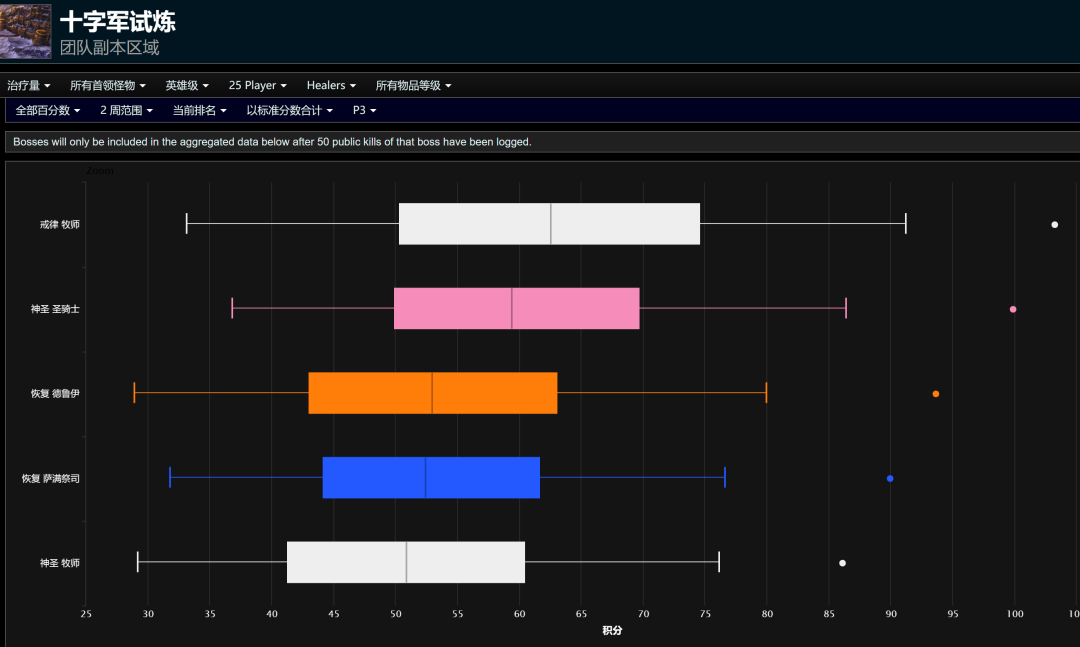Open the 以标准分数合计 aggregation dropdown
Image resolution: width=1080 pixels, height=647 pixels.
tap(290, 110)
